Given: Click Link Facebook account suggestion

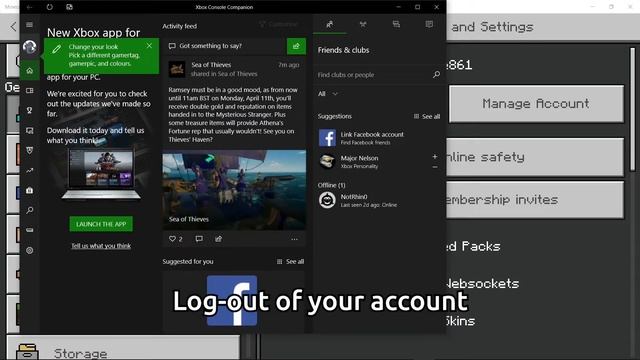Looking at the screenshot, I should pos(378,138).
